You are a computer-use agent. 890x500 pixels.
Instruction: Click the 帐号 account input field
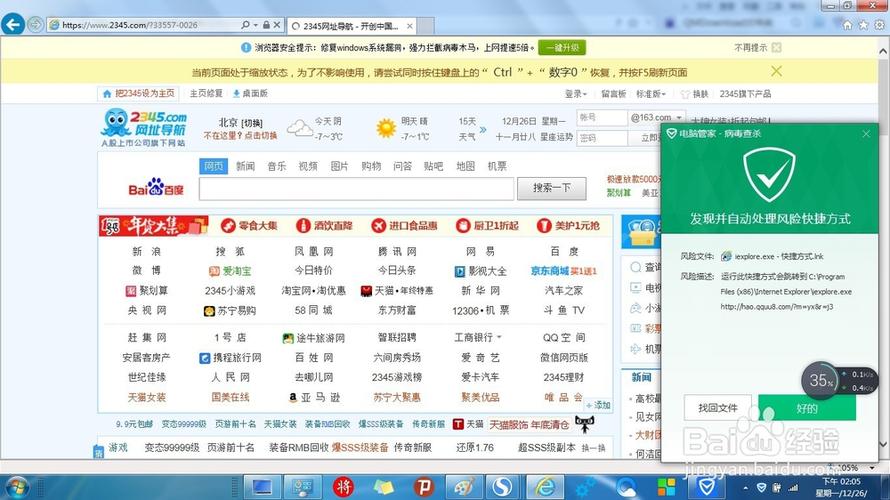tap(602, 117)
